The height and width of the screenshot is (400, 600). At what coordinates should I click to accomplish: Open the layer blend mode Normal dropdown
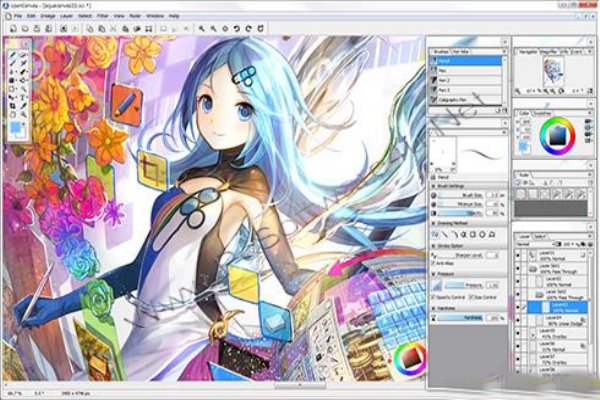tap(536, 244)
